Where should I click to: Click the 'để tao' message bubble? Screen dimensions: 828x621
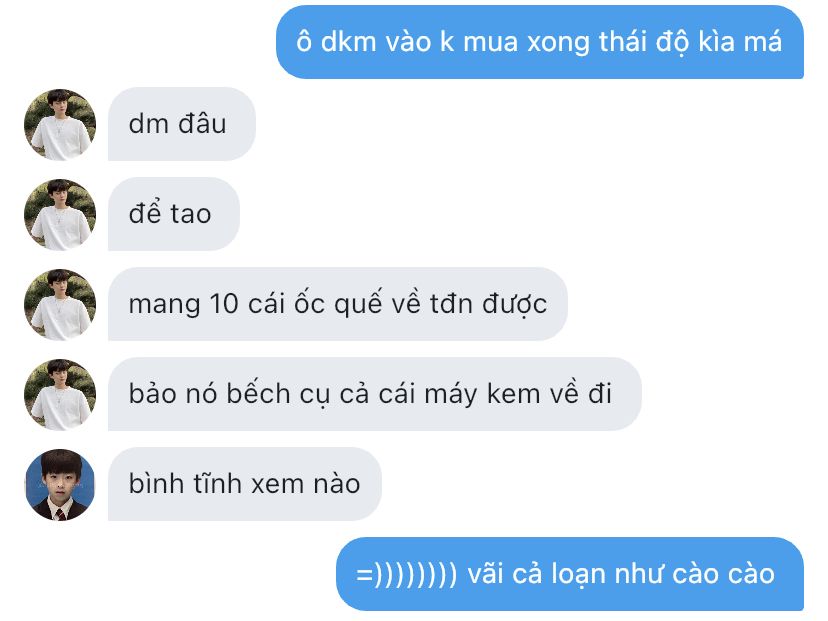coord(174,214)
